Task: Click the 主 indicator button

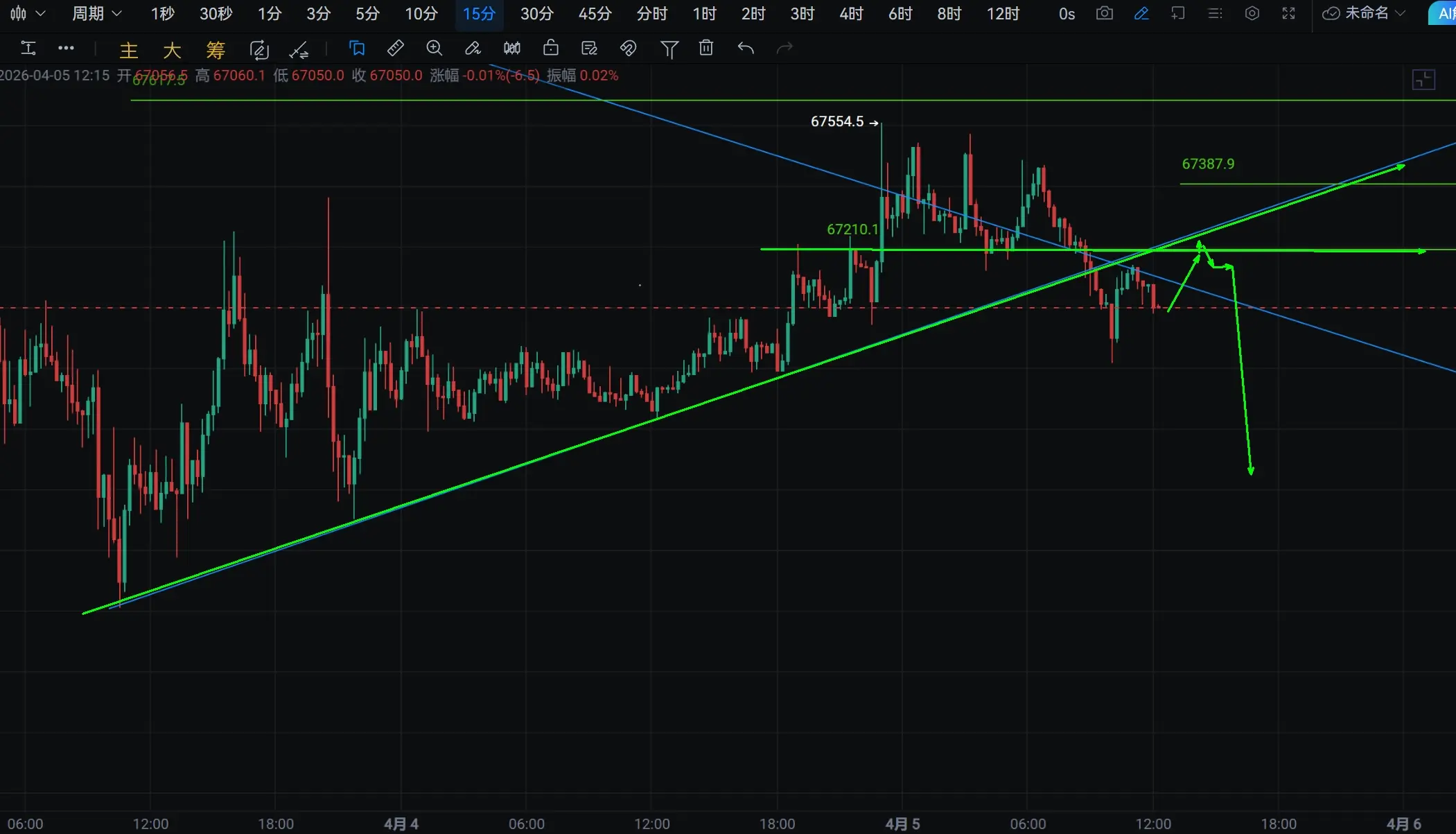Action: click(129, 50)
